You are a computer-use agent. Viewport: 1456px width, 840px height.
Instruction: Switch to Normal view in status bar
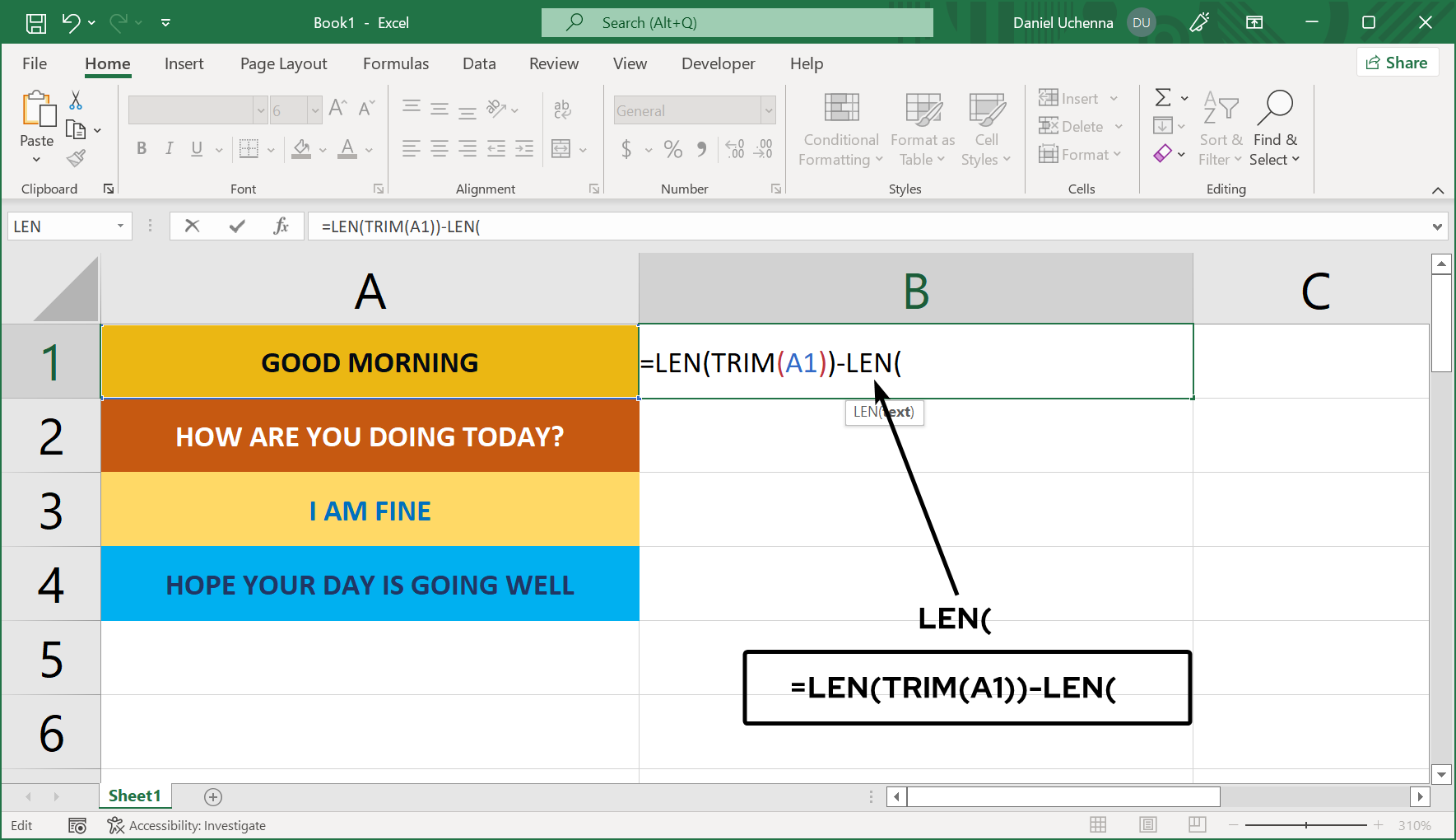tap(1098, 824)
